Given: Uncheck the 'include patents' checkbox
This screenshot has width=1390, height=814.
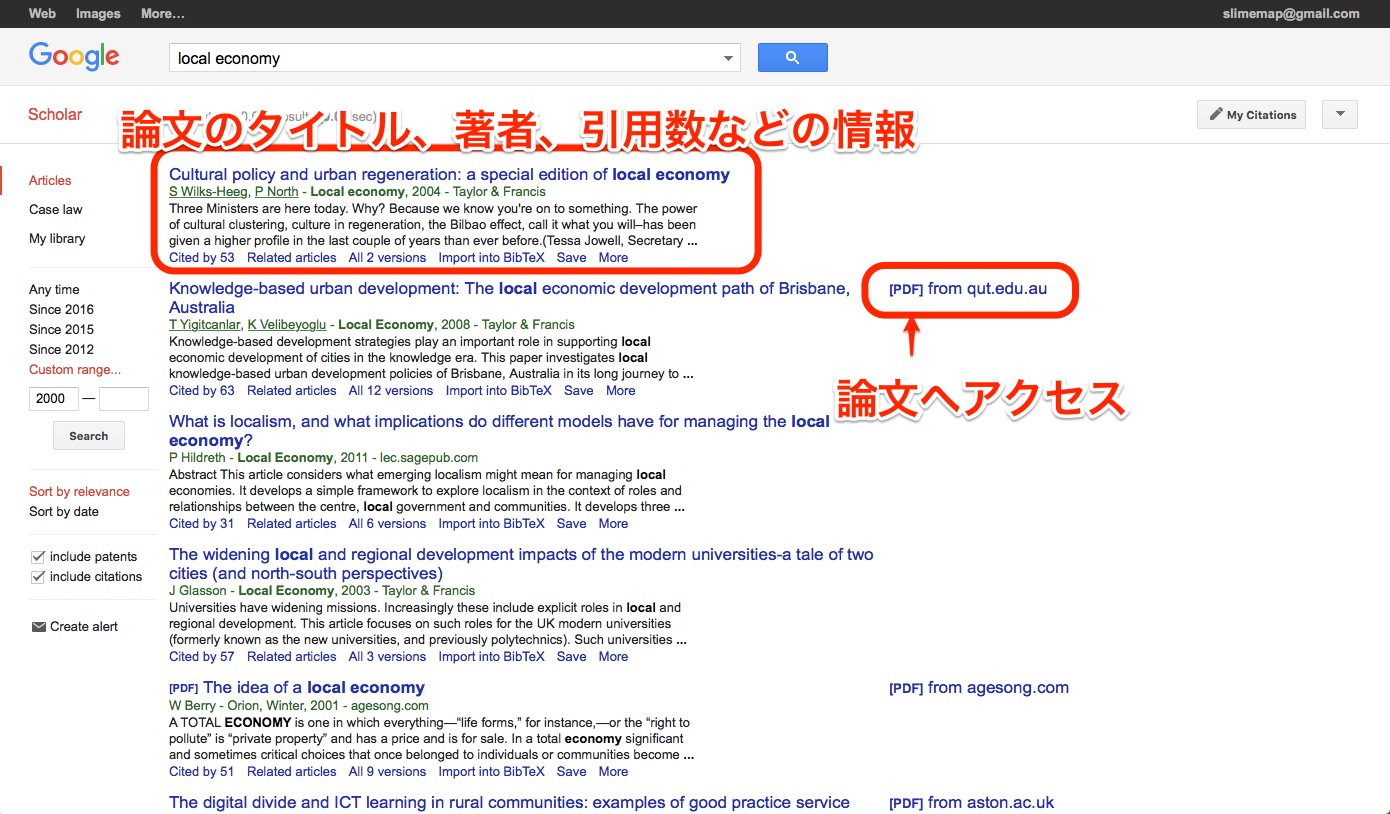Looking at the screenshot, I should (37, 556).
